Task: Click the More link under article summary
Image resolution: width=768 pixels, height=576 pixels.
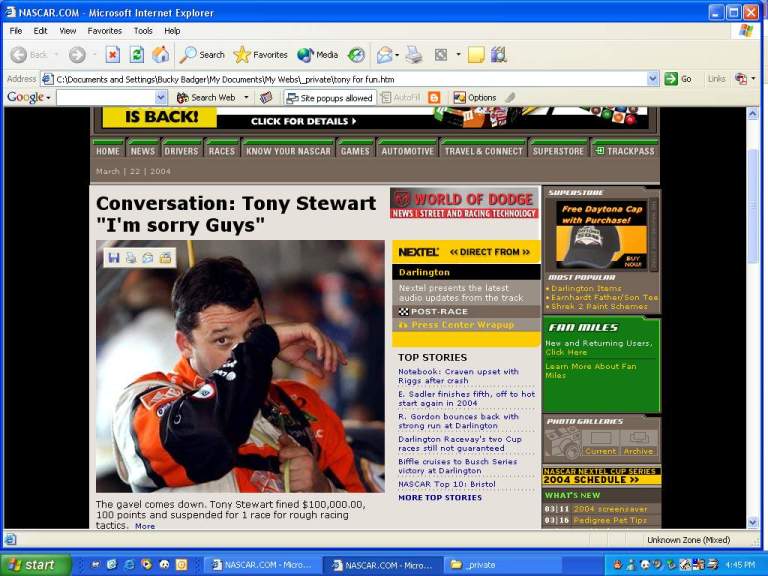Action: pyautogui.click(x=145, y=526)
